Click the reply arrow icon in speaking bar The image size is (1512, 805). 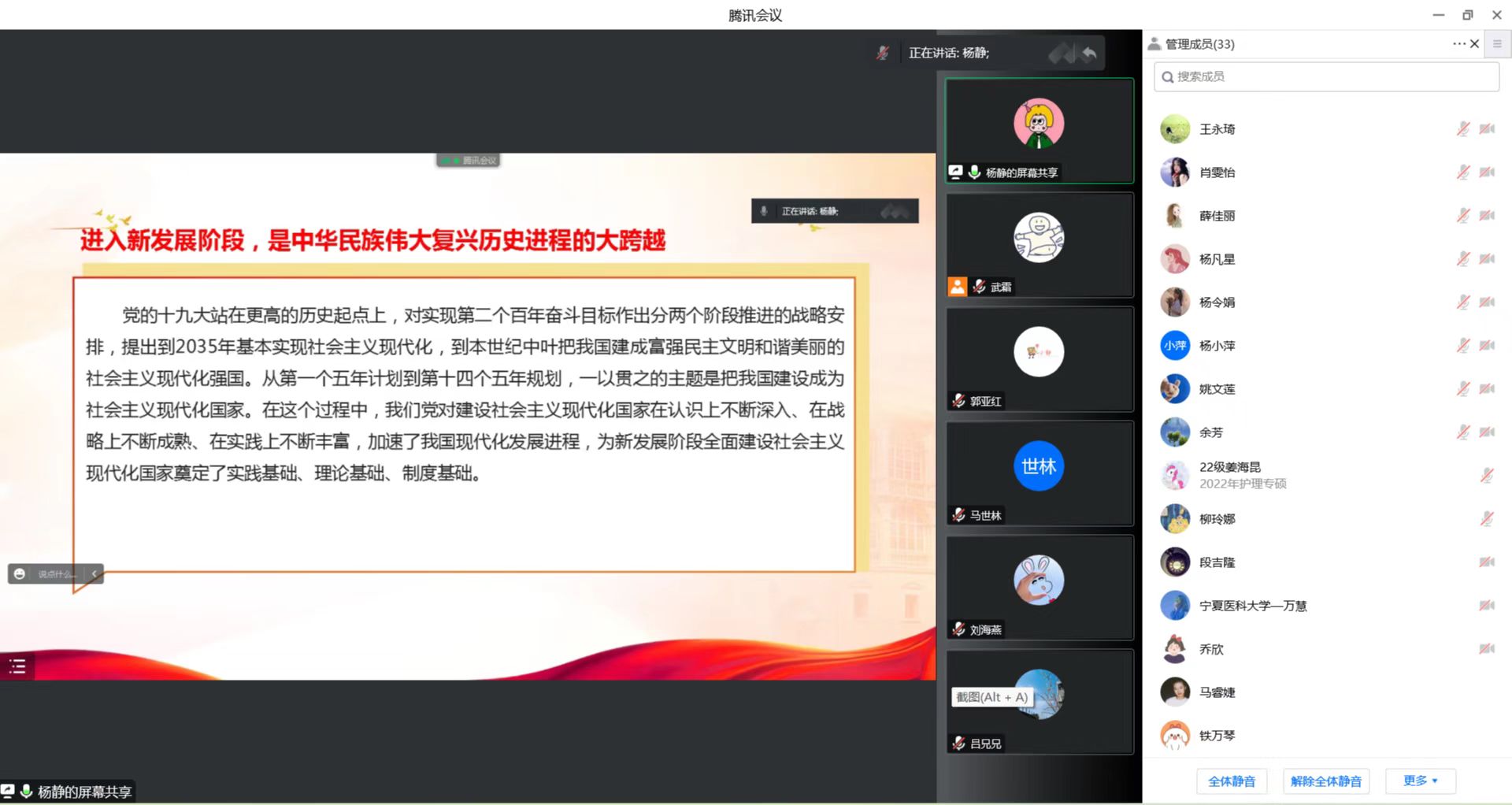(x=1089, y=54)
